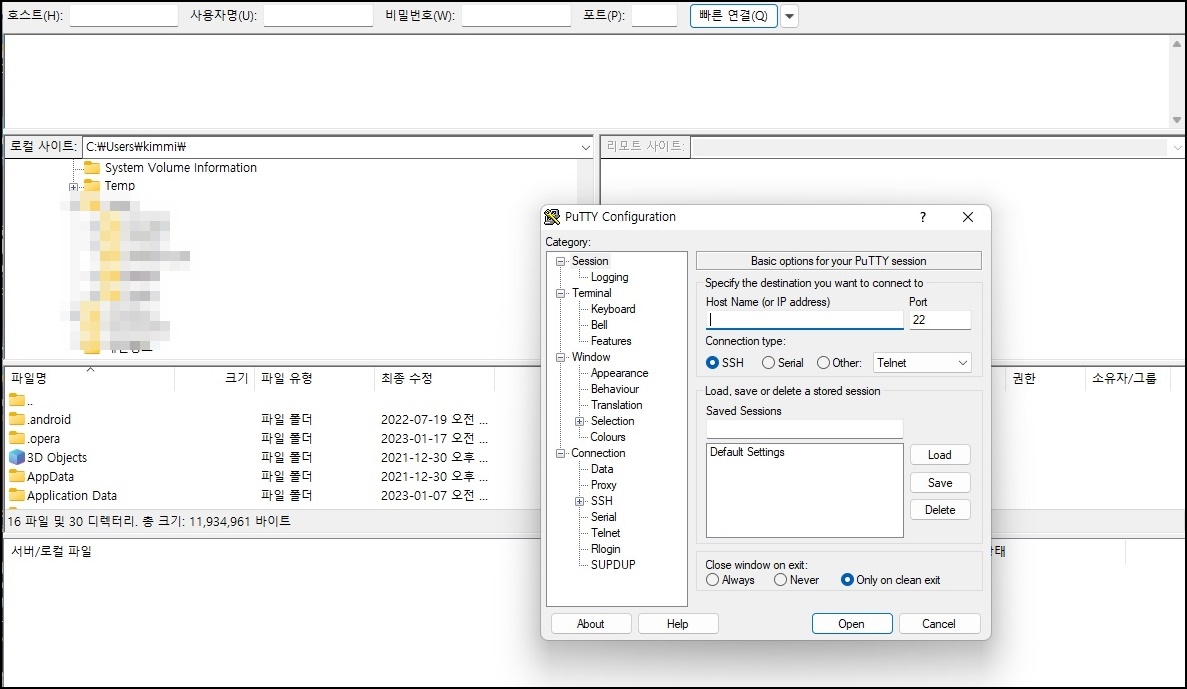Click the message log scrollbar up arrow
The height and width of the screenshot is (689, 1187).
[x=1176, y=44]
